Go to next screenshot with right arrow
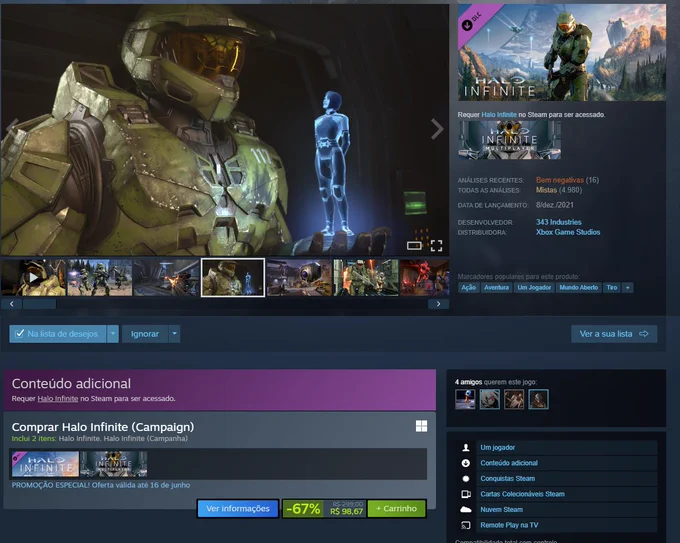680x543 pixels. coord(437,129)
